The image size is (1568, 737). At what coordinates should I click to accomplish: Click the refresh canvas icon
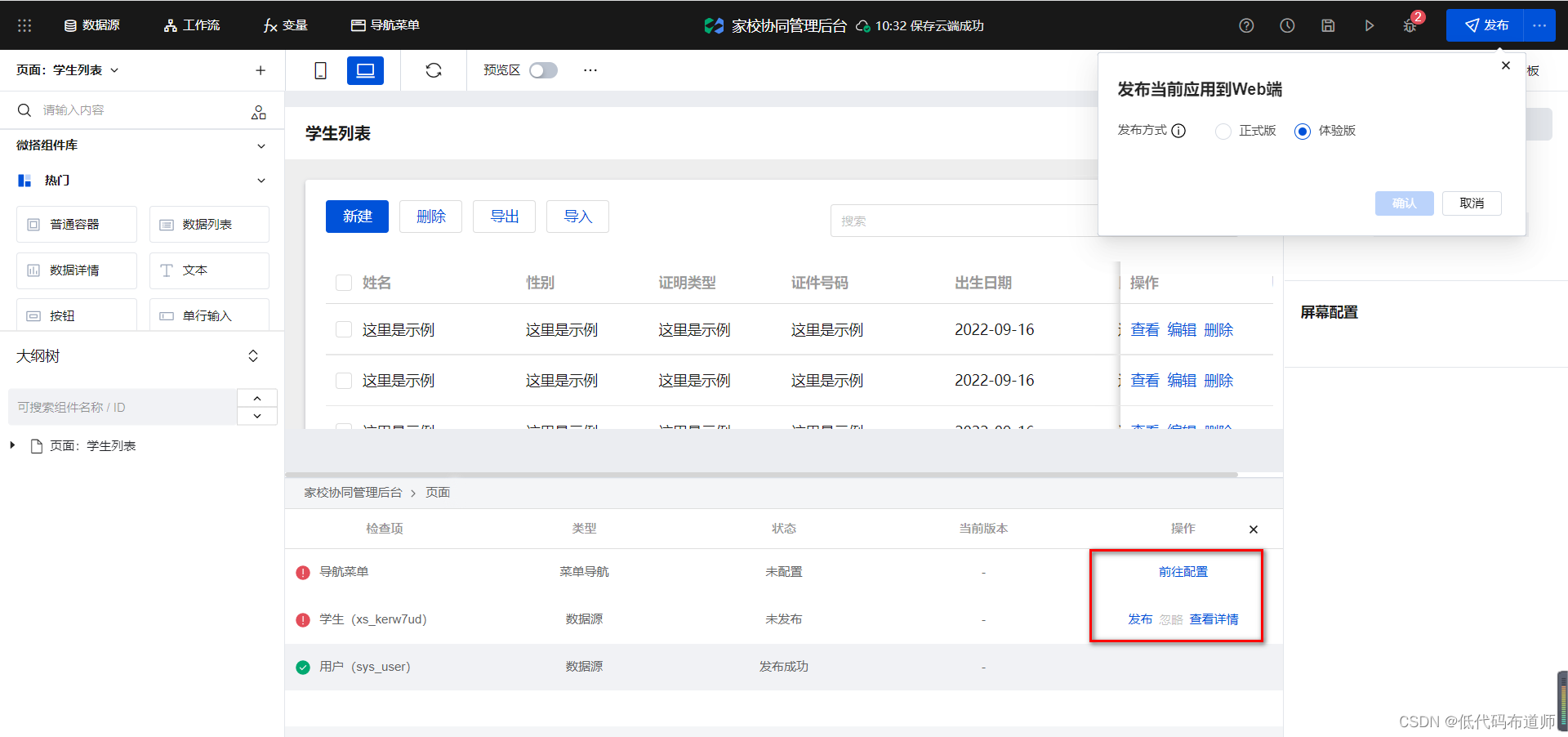(434, 70)
